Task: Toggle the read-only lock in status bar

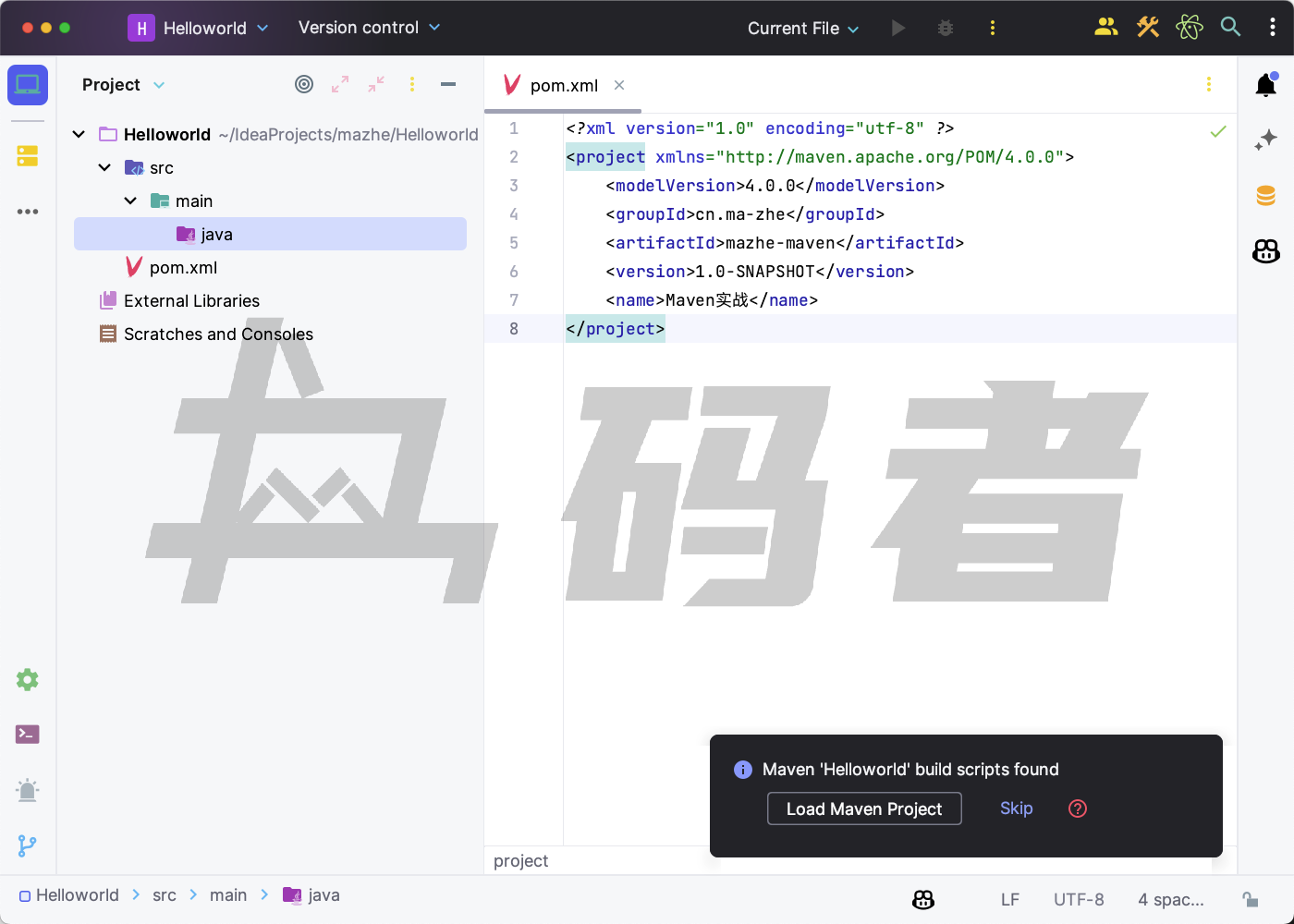Action: (1250, 899)
